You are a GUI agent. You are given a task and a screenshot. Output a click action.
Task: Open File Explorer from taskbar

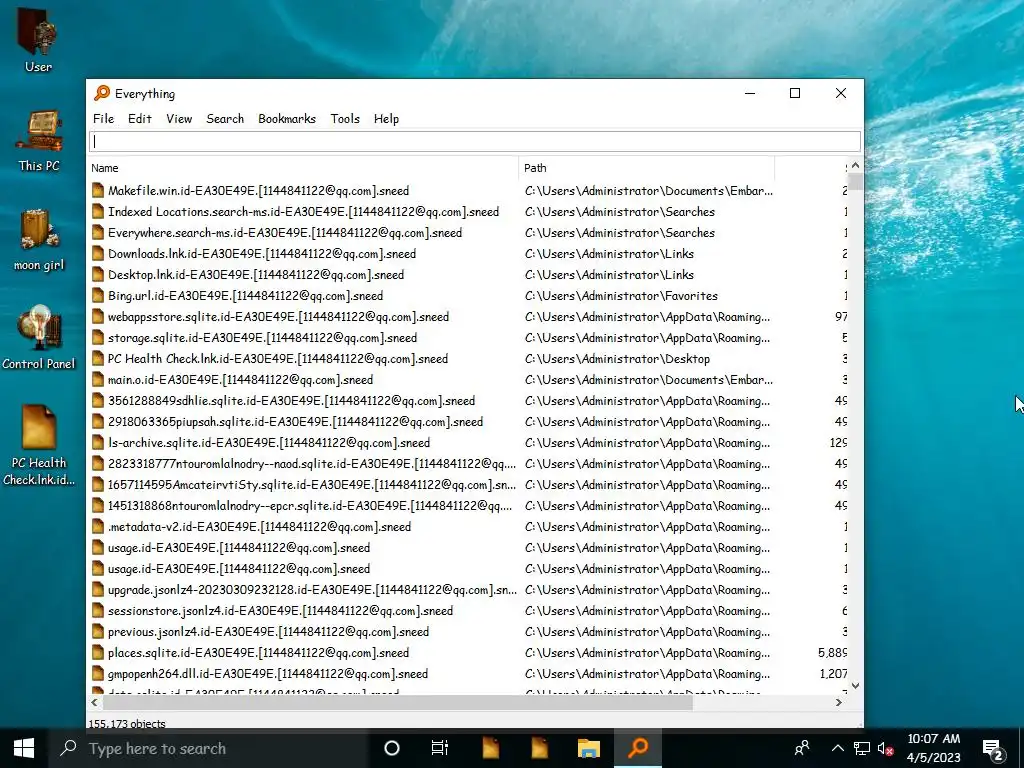click(588, 748)
